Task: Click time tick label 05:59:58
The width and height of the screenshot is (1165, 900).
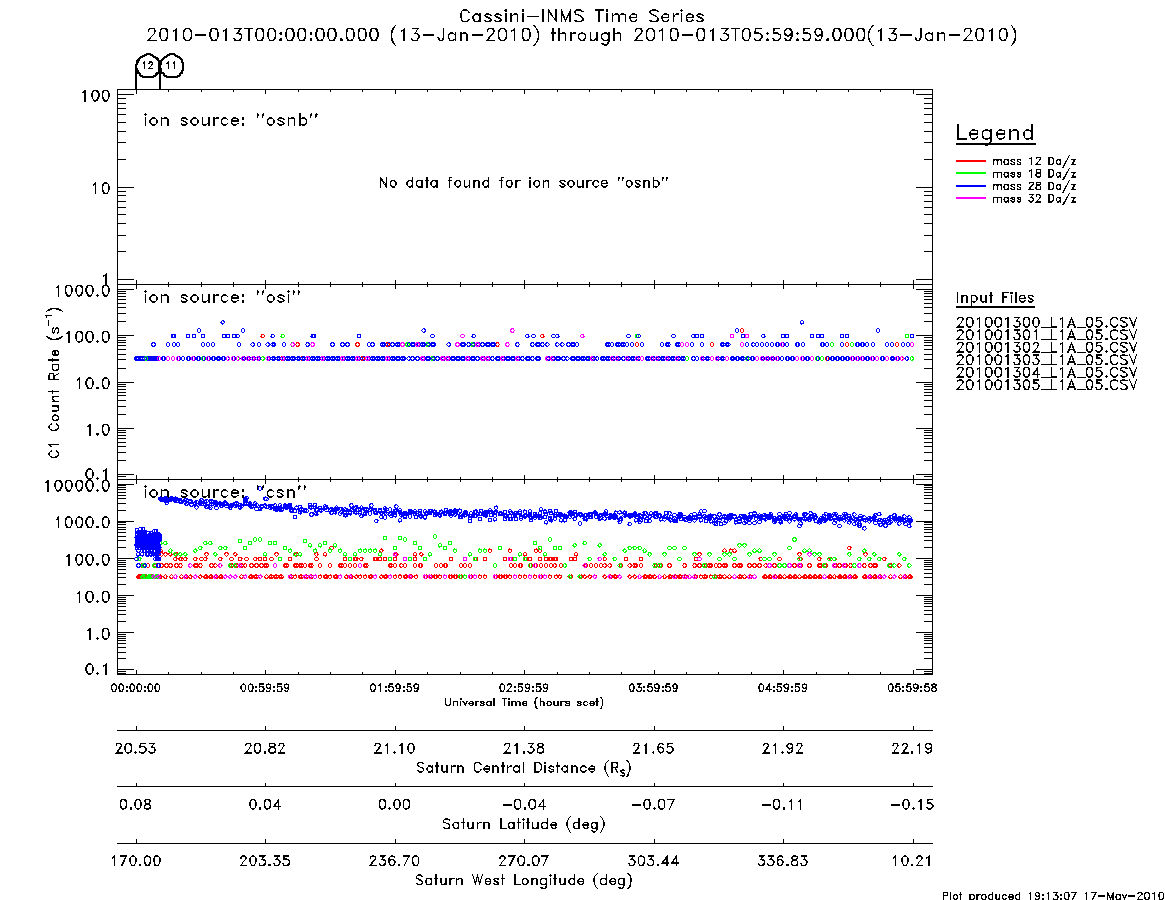Action: [x=912, y=688]
